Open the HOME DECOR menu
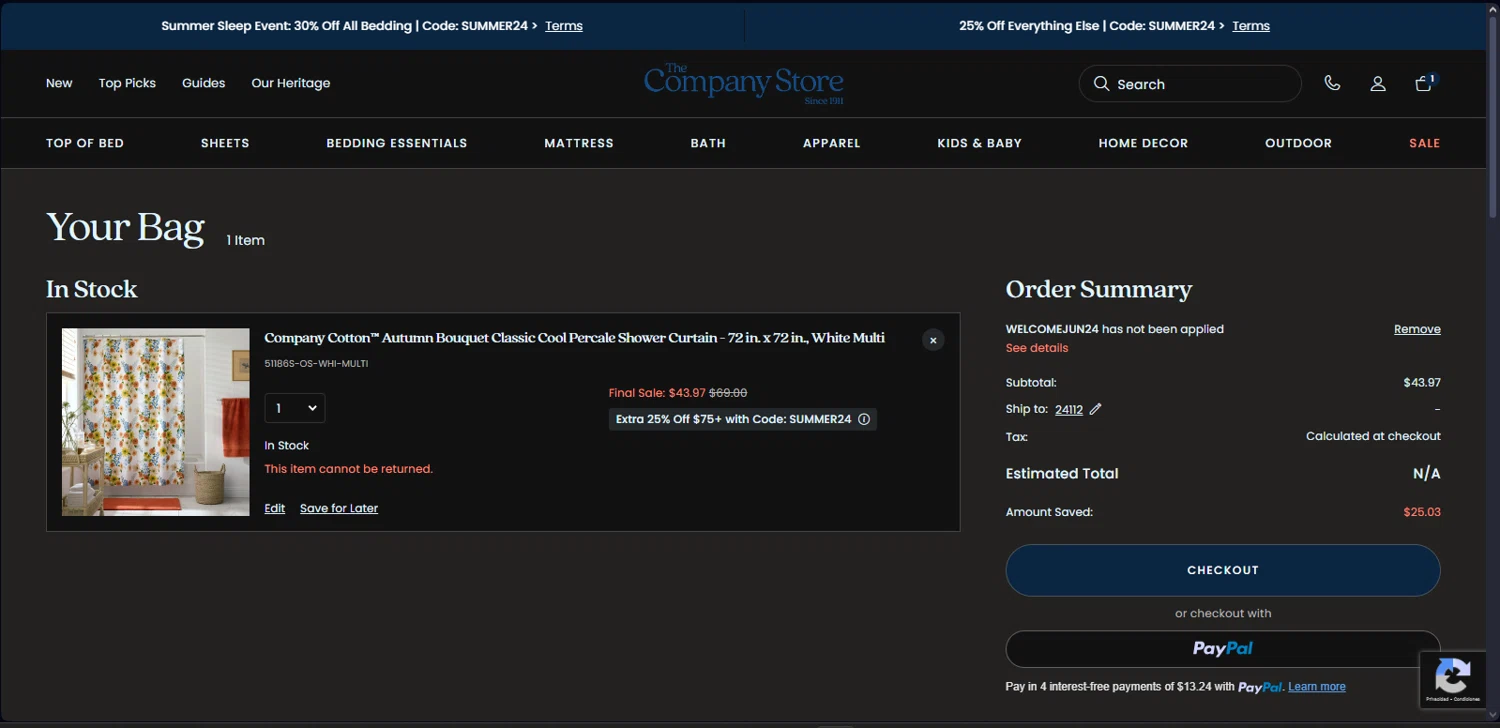 pos(1143,143)
